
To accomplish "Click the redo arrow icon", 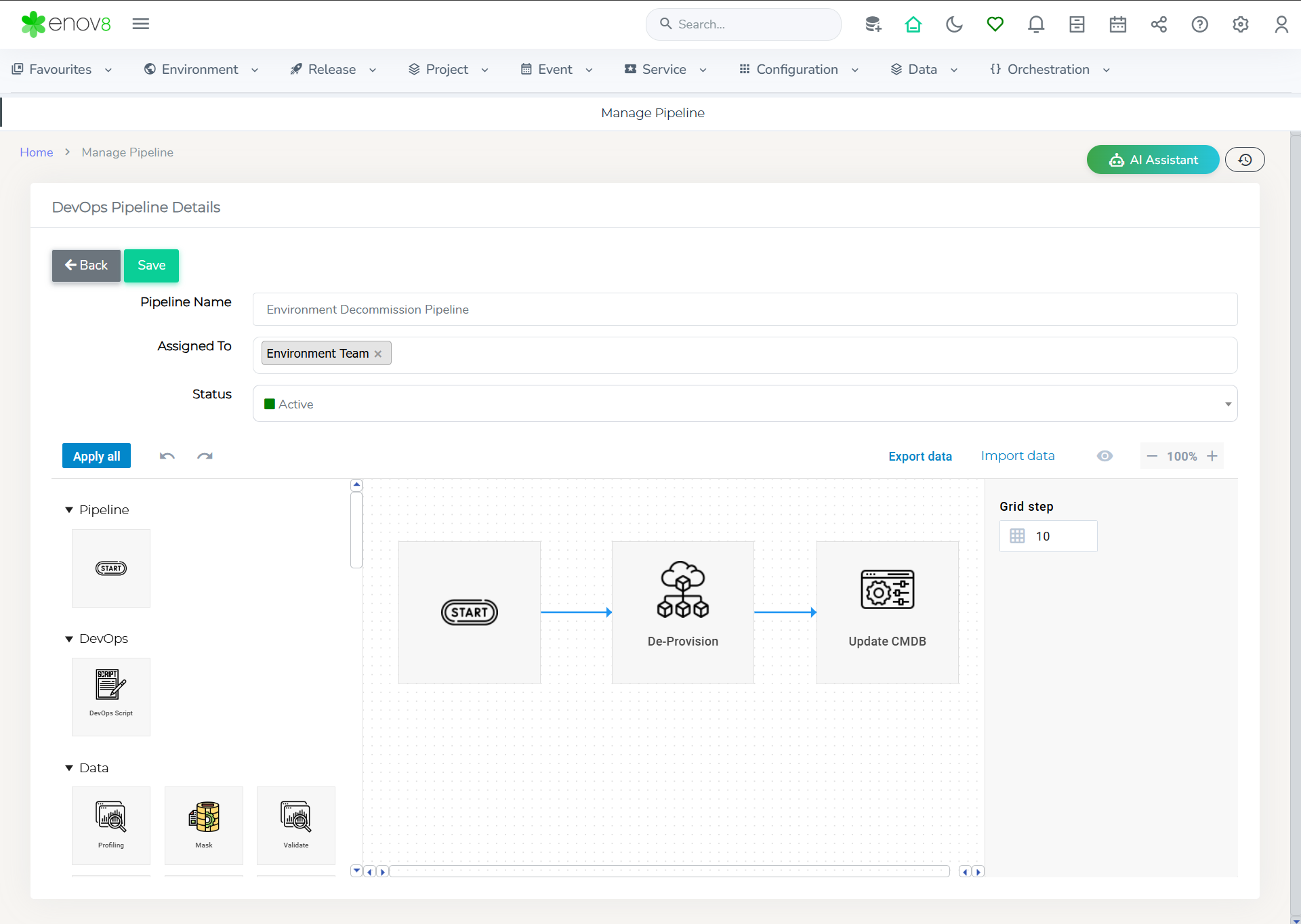I will coord(205,456).
